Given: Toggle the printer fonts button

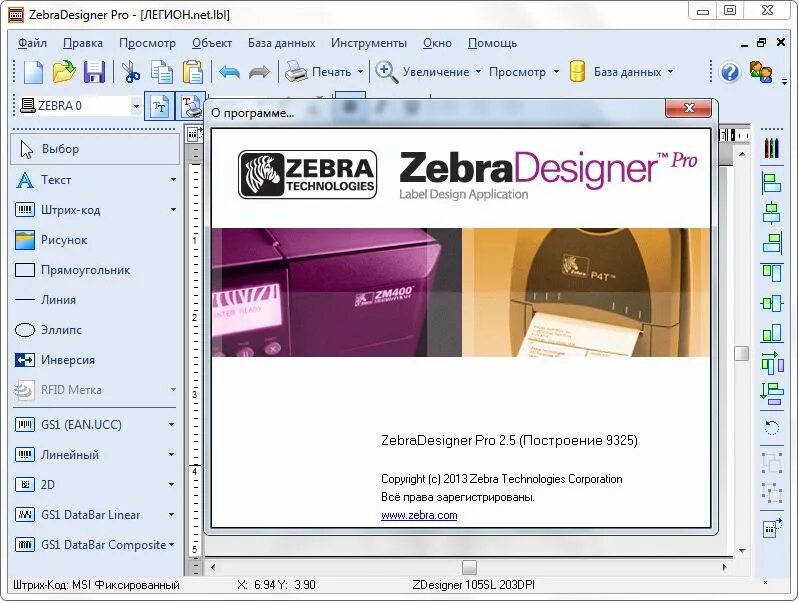Looking at the screenshot, I should pyautogui.click(x=190, y=107).
